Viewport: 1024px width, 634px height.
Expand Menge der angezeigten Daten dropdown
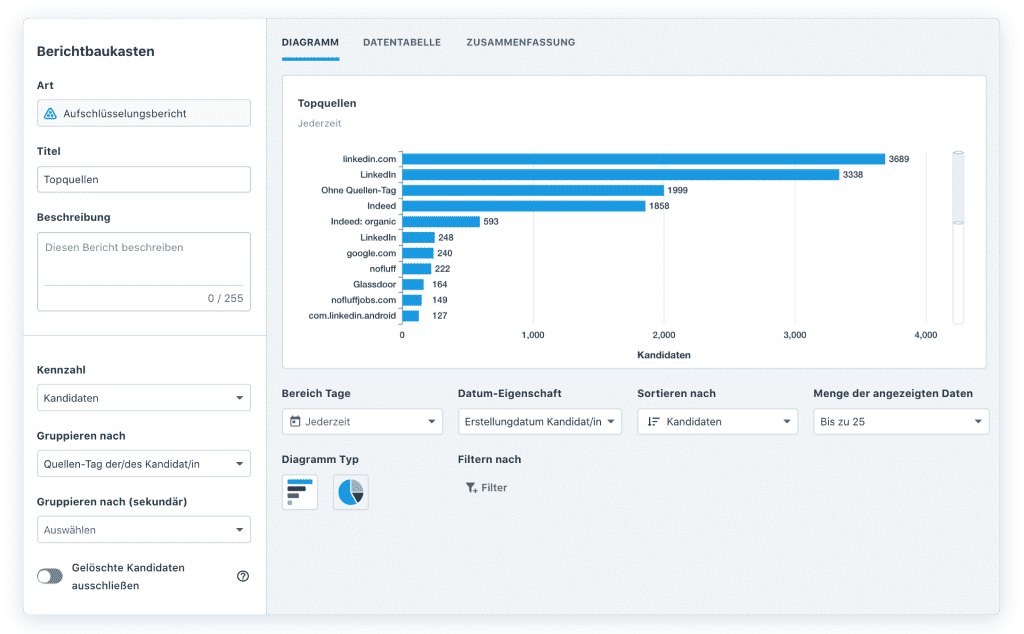[x=900, y=422]
